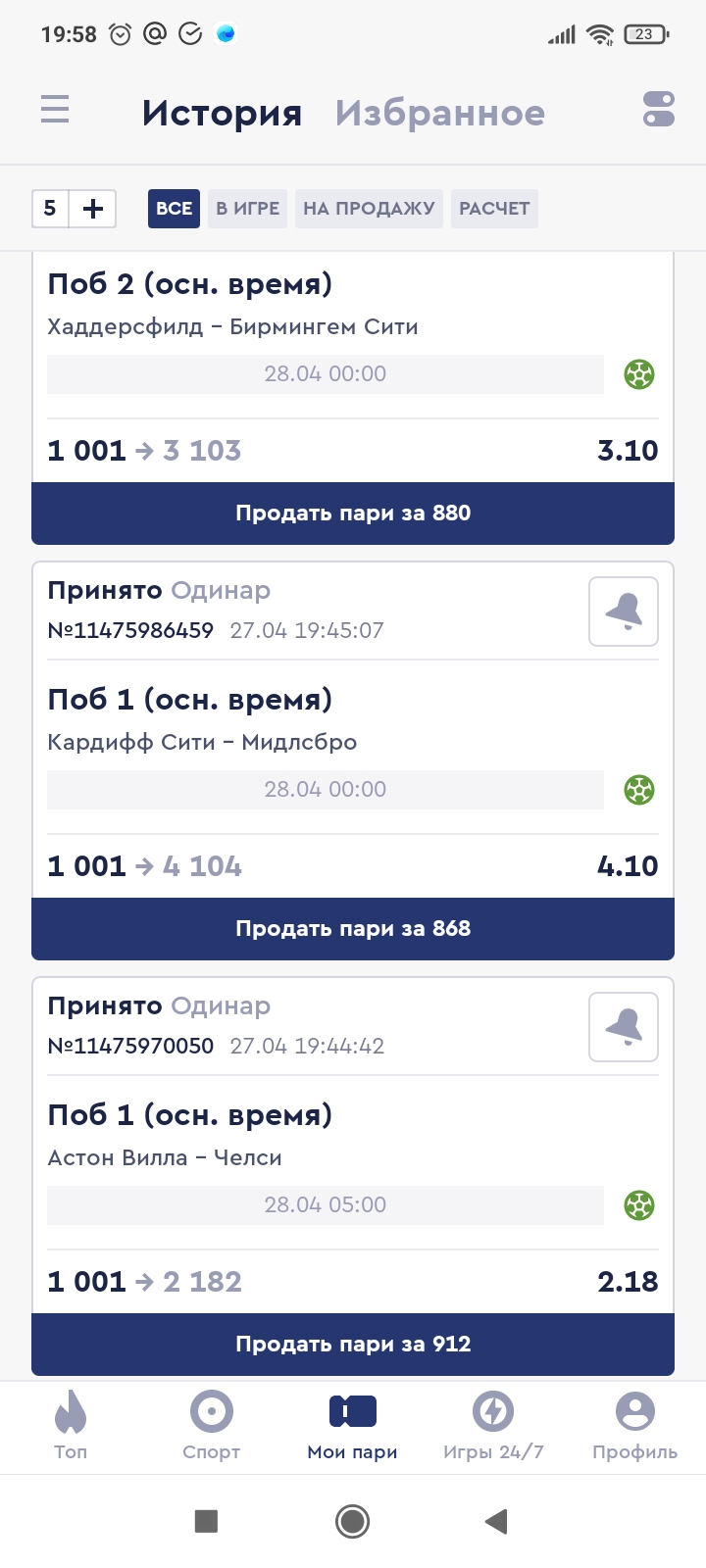Go to the Спорт section

click(x=211, y=1426)
